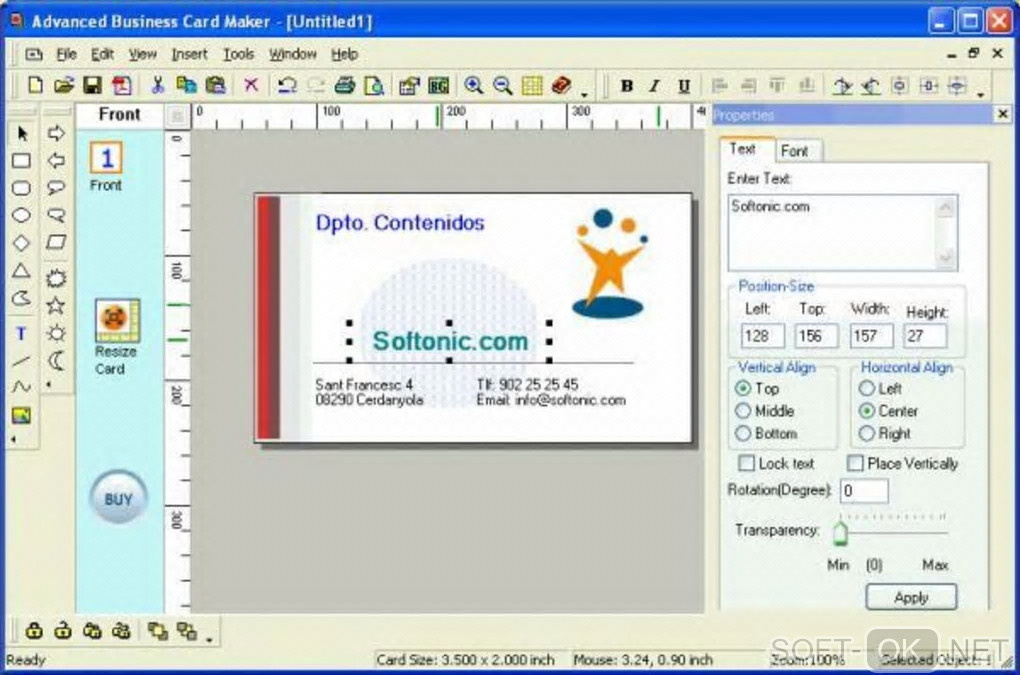The height and width of the screenshot is (675, 1020).
Task: Select the Text tool
Action: click(21, 334)
